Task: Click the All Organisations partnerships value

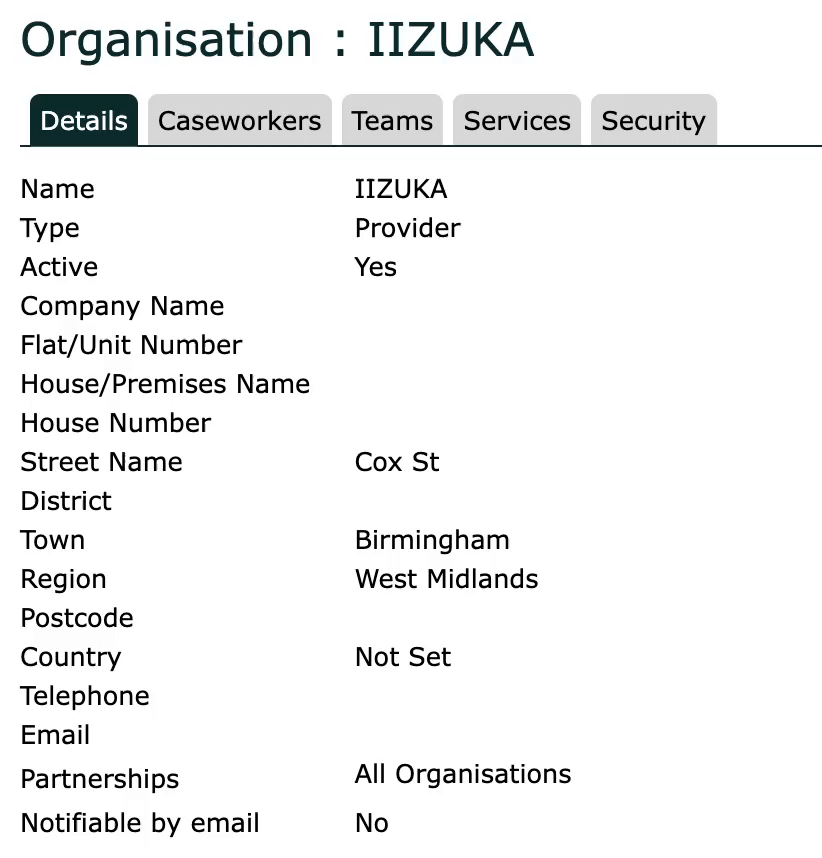Action: 463,774
